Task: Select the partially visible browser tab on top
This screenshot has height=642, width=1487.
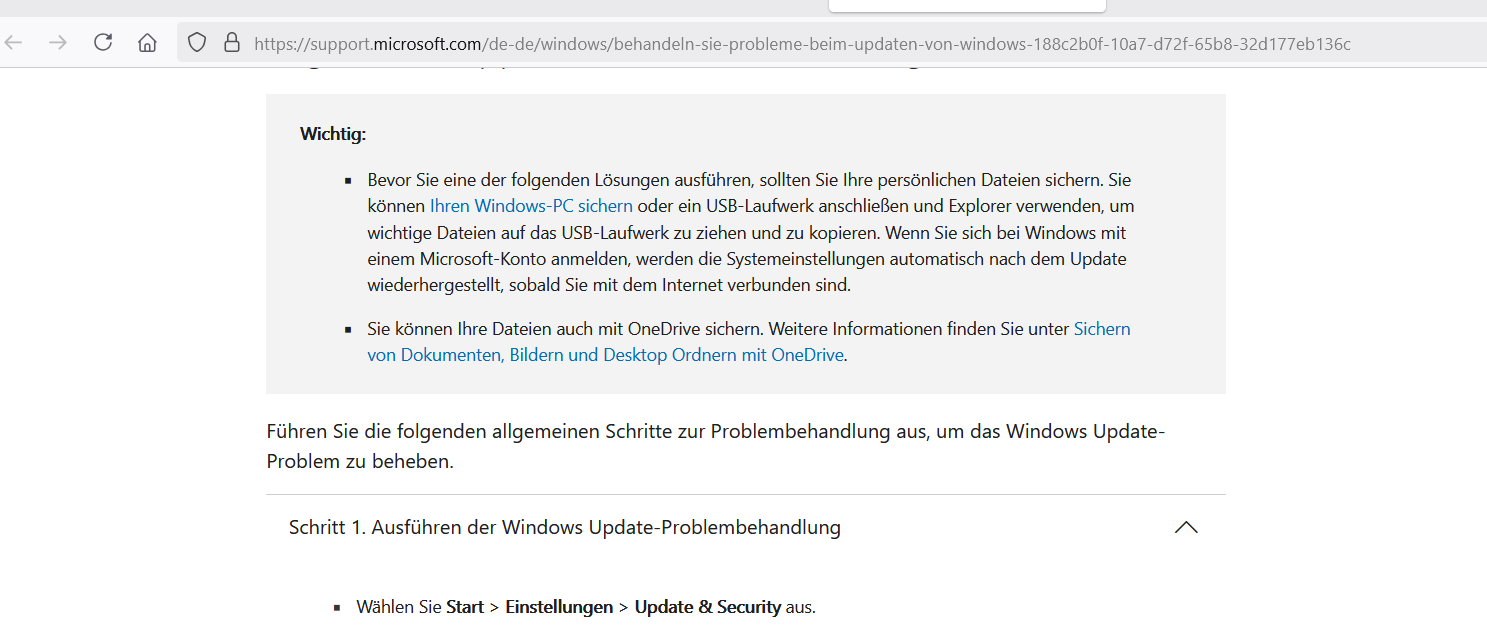Action: tap(967, 6)
